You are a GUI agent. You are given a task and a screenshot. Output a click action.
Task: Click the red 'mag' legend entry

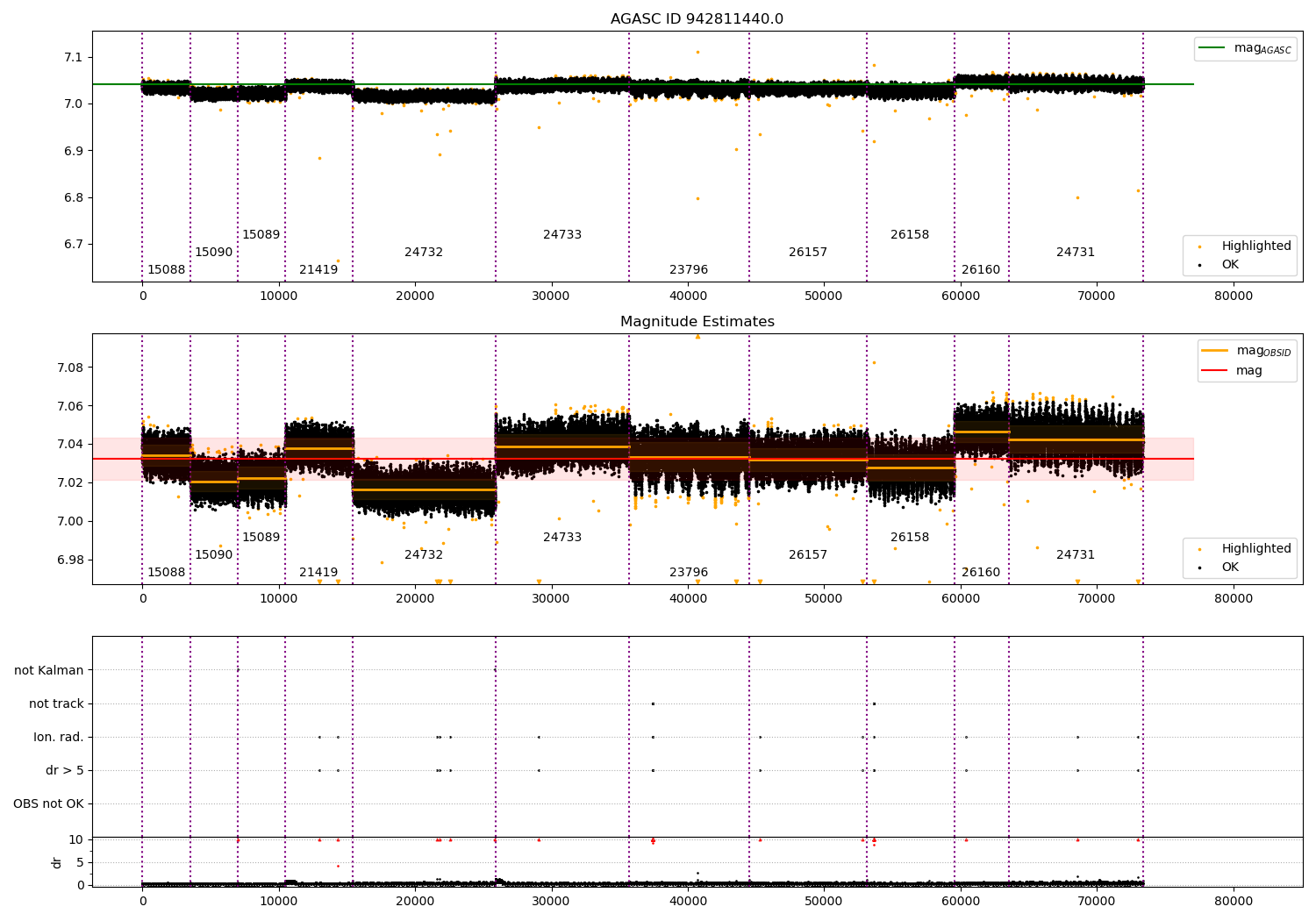tap(1232, 370)
